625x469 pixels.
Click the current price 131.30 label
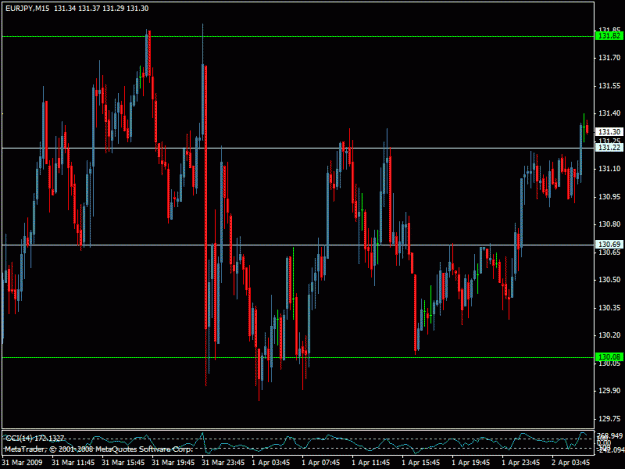609,131
